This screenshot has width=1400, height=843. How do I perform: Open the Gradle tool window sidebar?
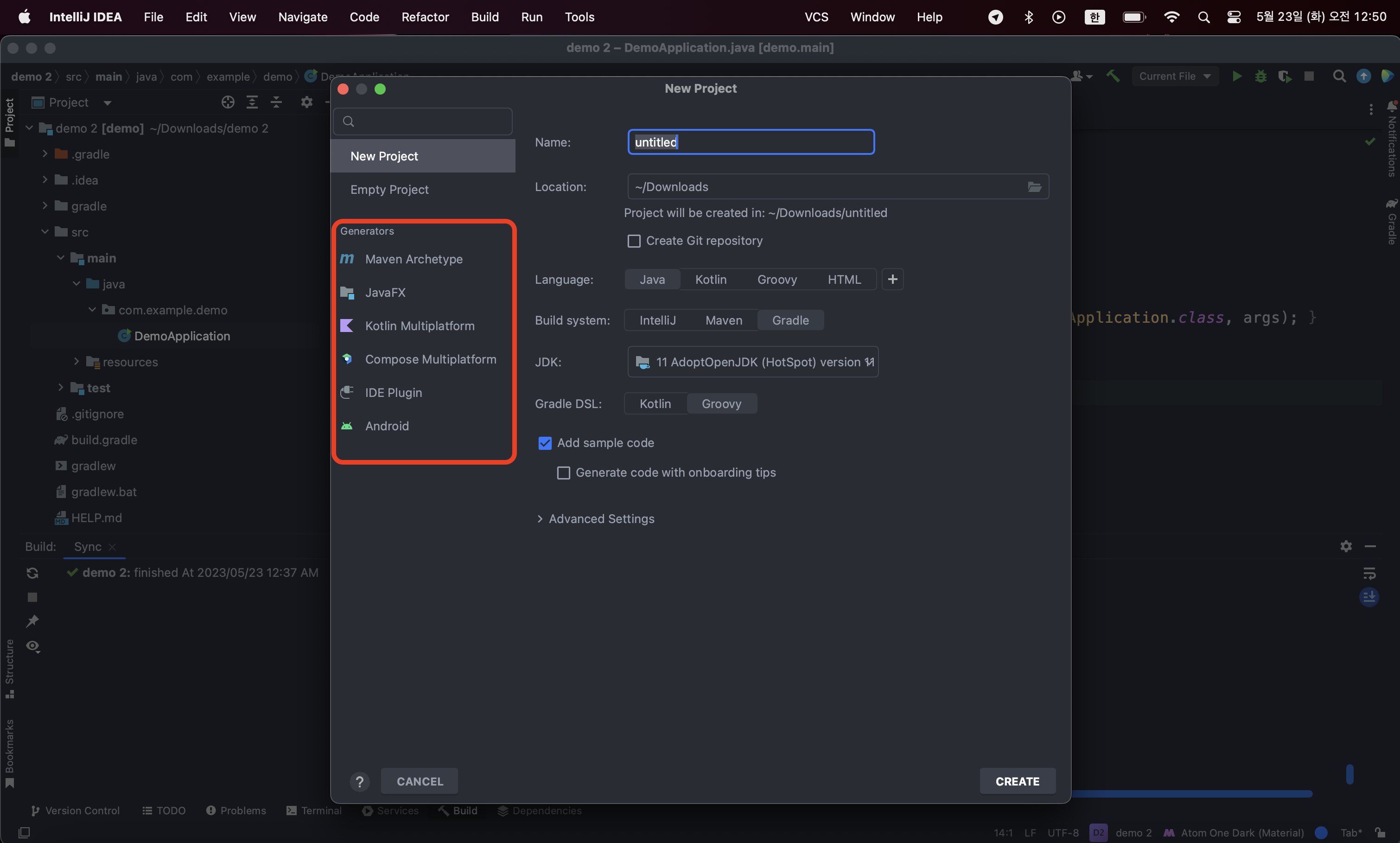1391,223
